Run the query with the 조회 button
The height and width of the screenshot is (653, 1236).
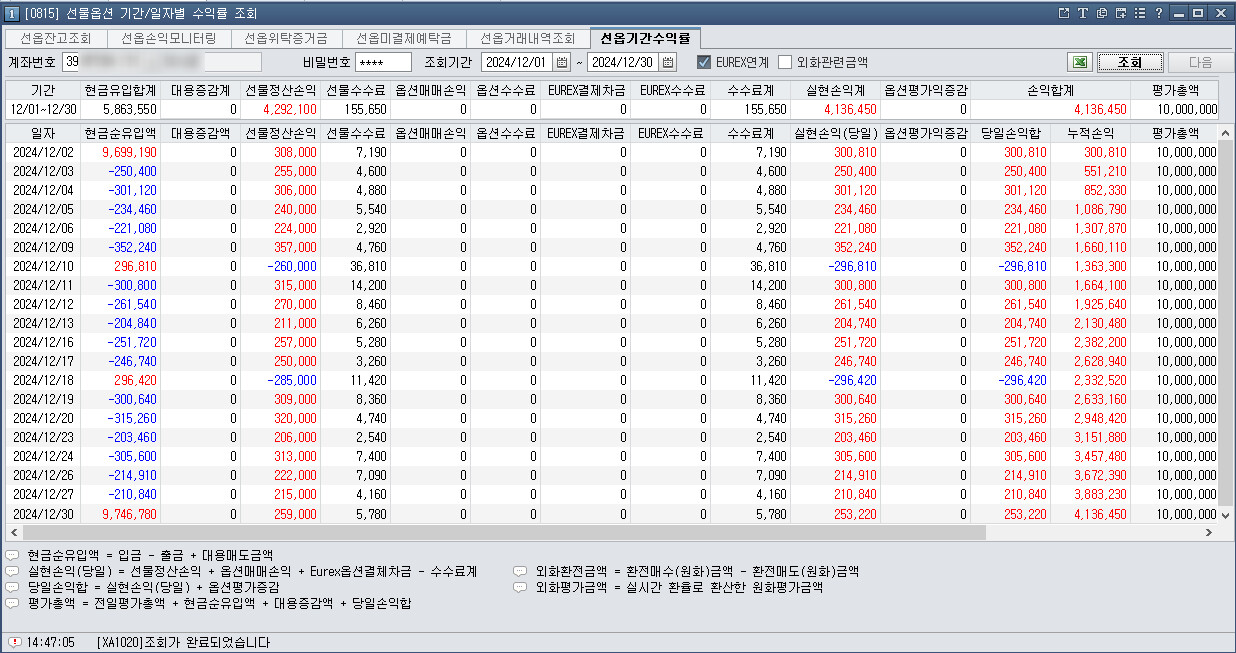click(1130, 62)
